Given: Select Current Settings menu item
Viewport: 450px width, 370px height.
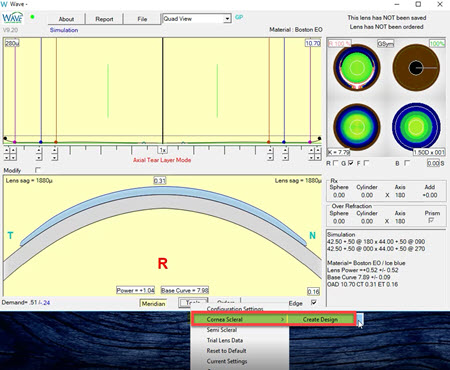Looking at the screenshot, I should pos(227,361).
